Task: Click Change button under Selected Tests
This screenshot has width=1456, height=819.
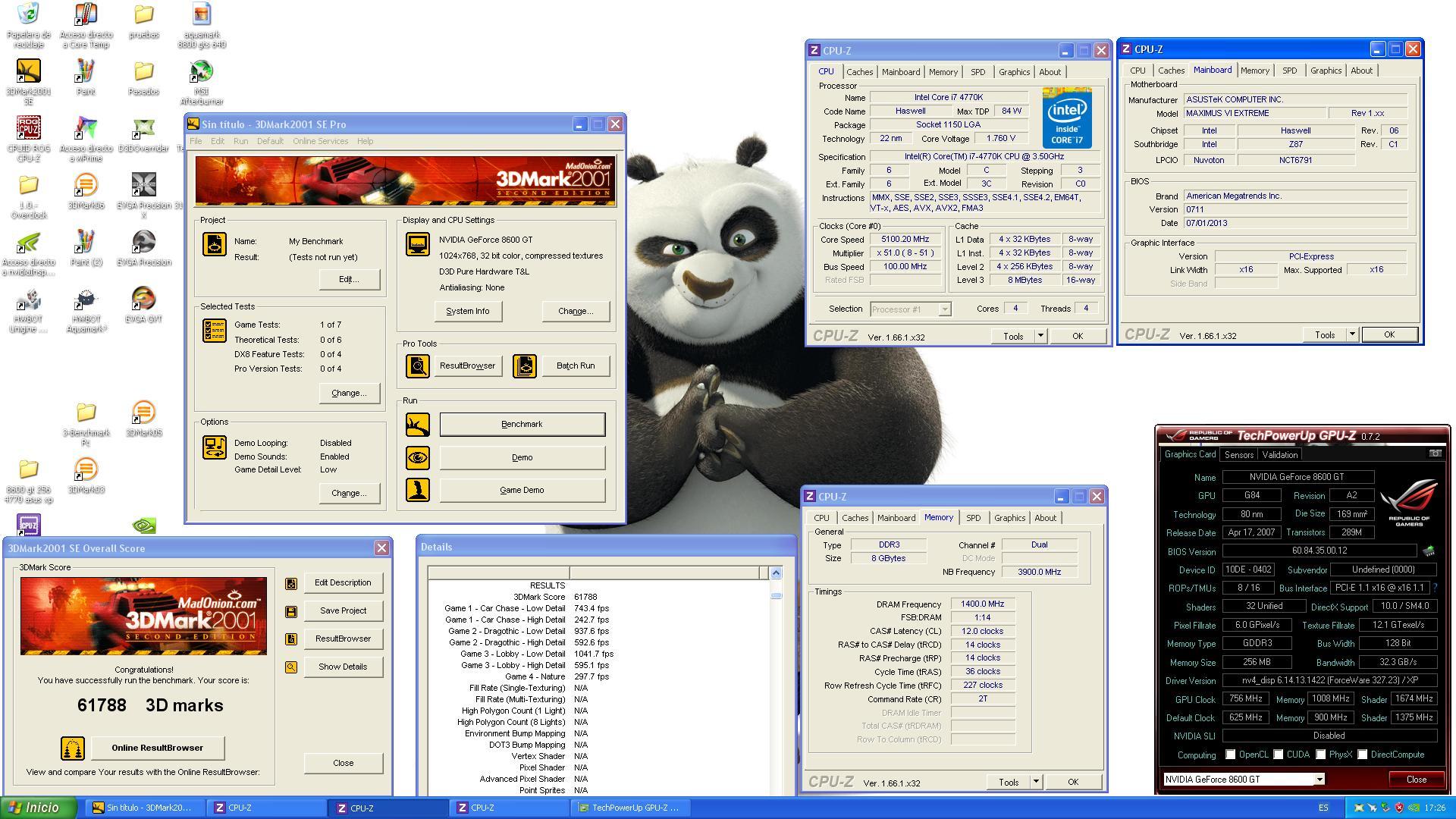Action: click(349, 393)
